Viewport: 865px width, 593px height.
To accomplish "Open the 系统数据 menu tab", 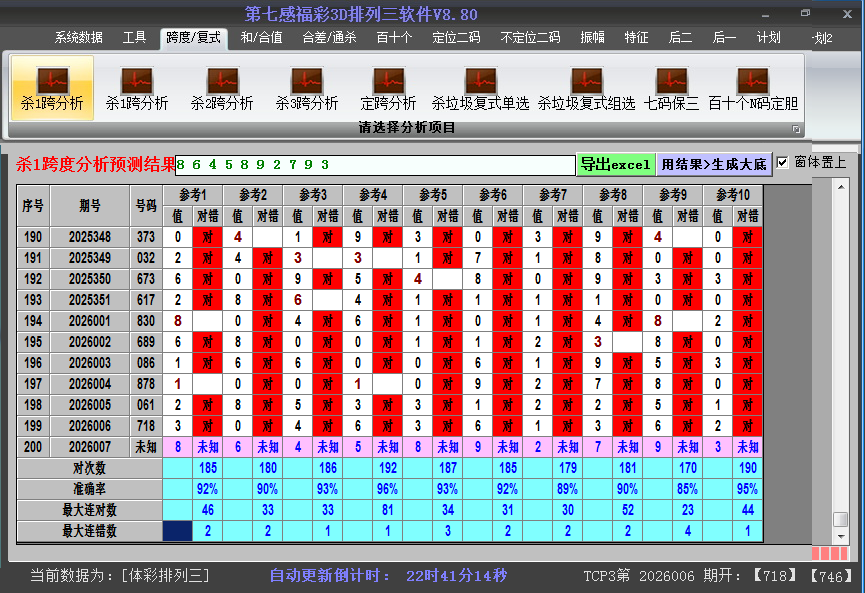I will coord(79,38).
